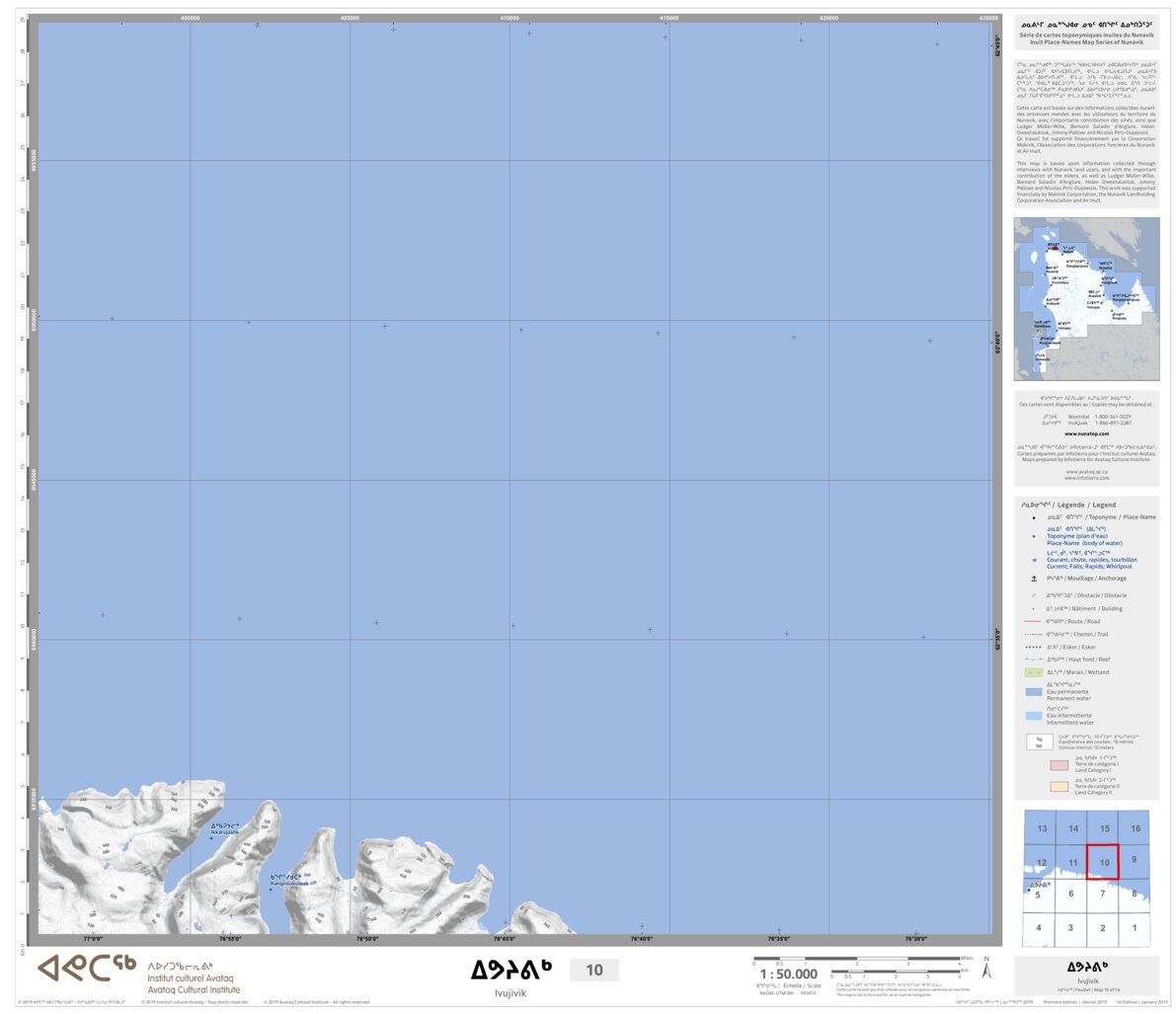The image size is (1176, 1014).
Task: Select the Haut fond/Reef legend symbol
Action: coord(1031,659)
